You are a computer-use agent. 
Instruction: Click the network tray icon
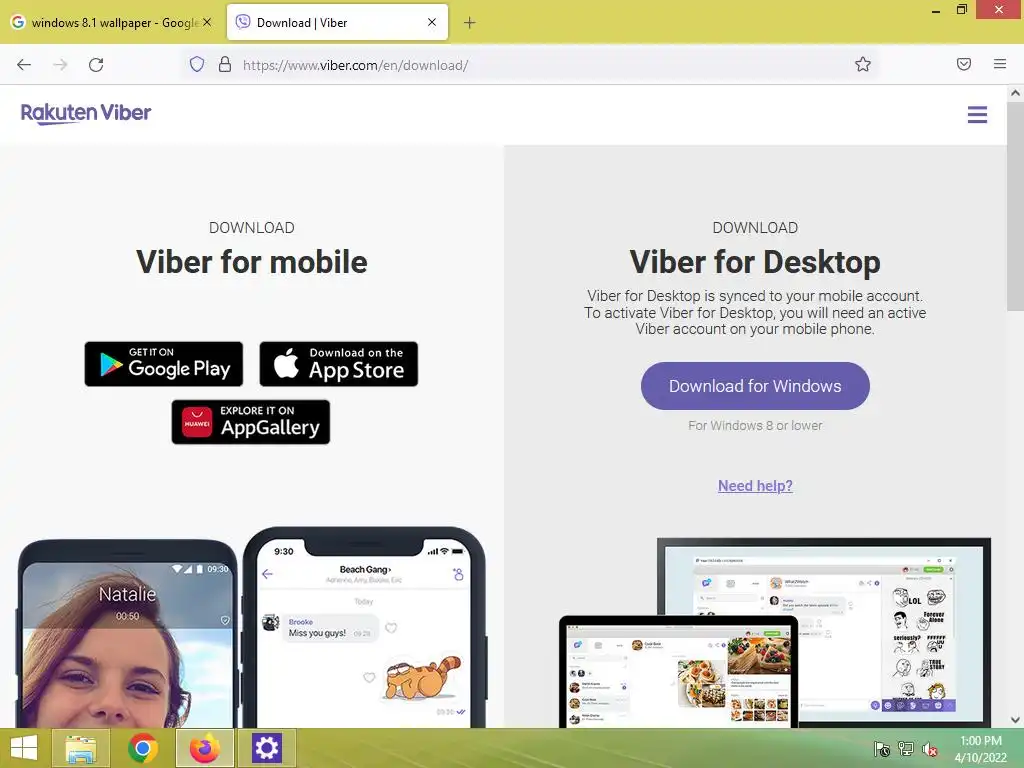(905, 748)
